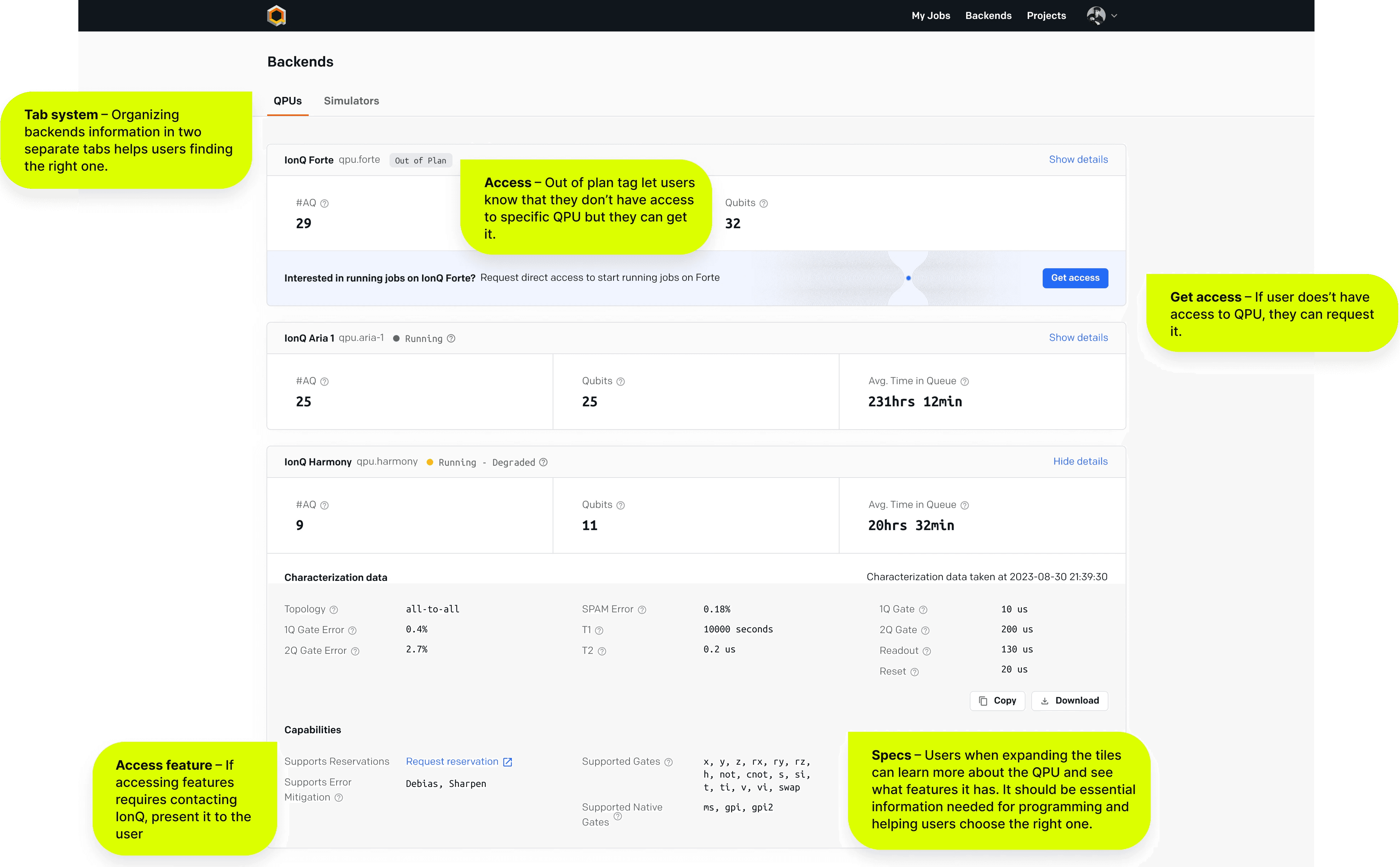This screenshot has width=1400, height=867.
Task: Click the Reset help icon
Action: (914, 671)
